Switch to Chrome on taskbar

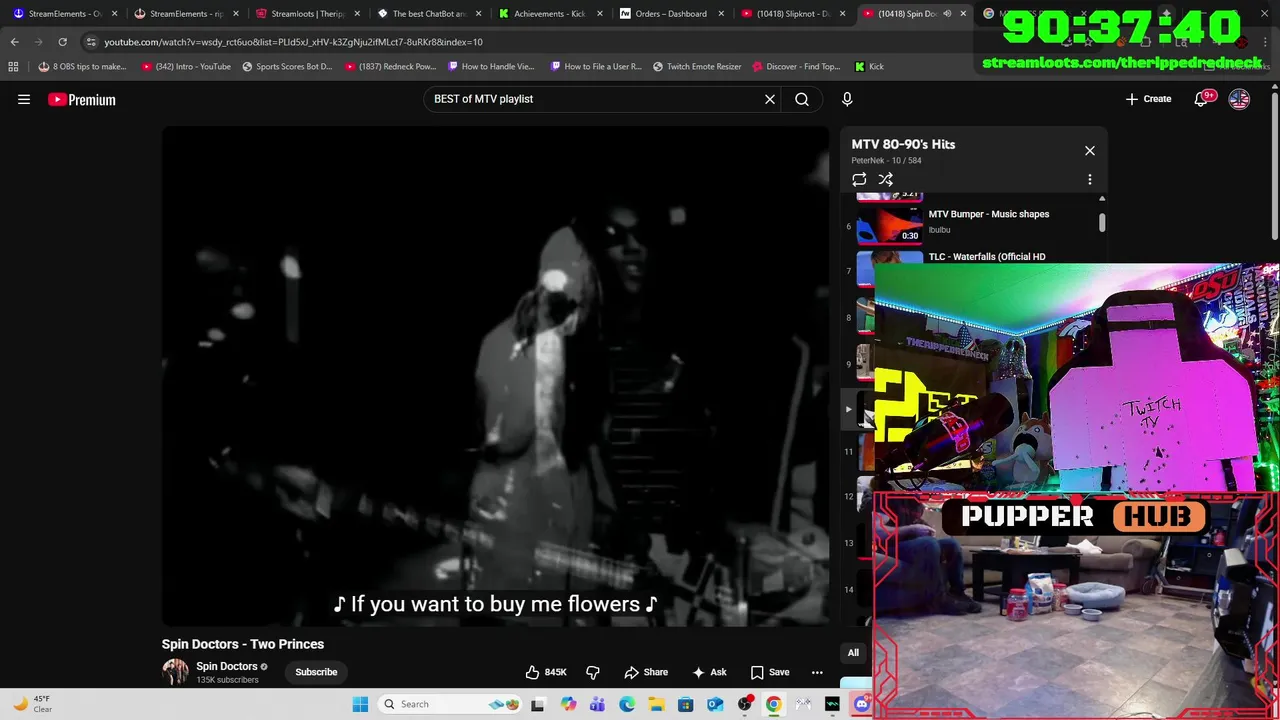[774, 704]
